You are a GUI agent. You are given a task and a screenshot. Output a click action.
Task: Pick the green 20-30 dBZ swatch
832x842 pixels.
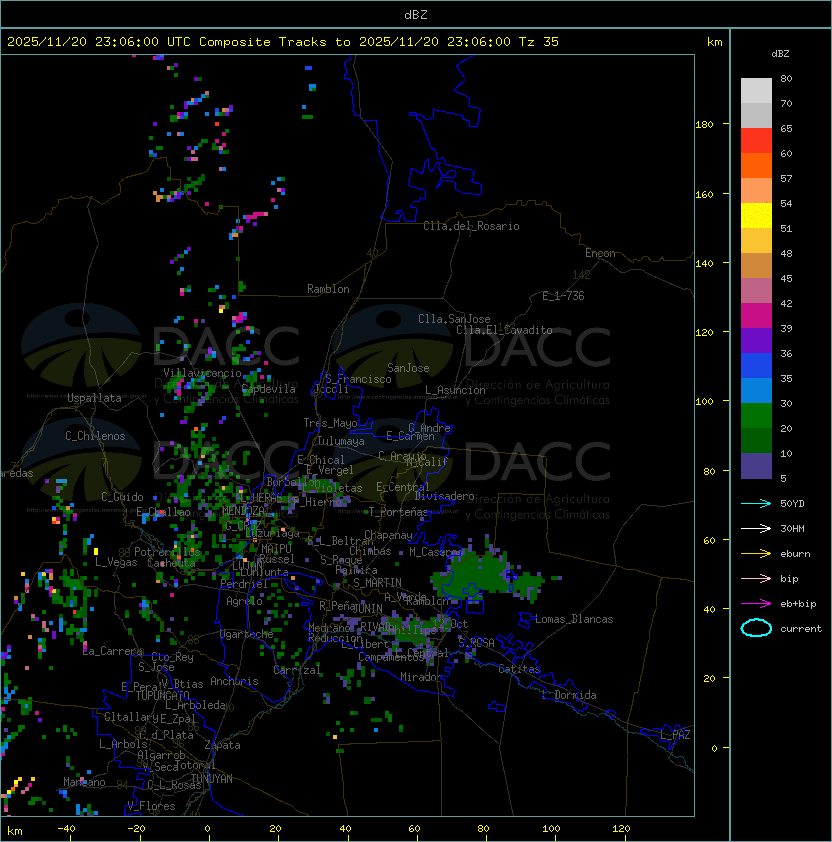coord(756,415)
